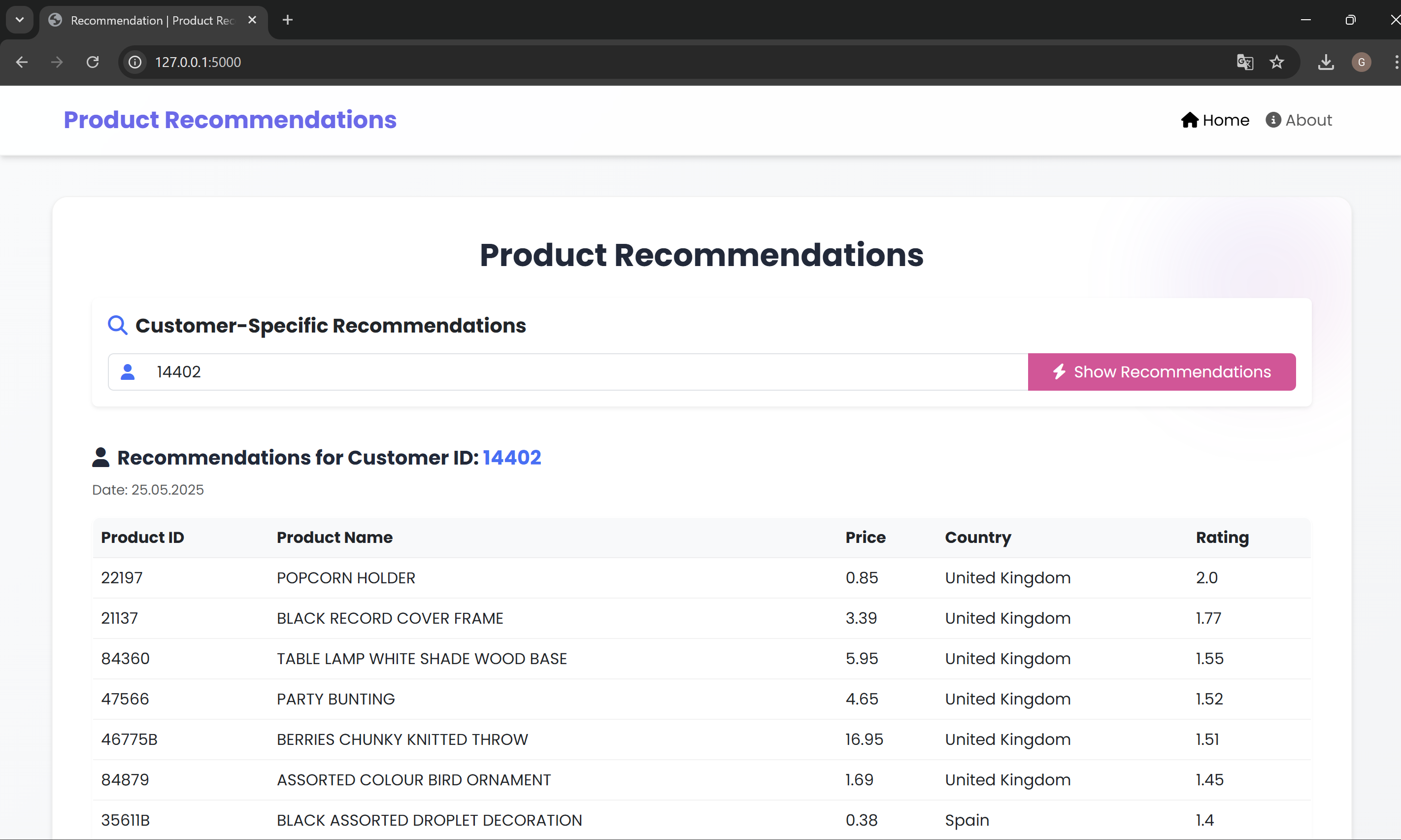Click the magnifying glass search icon
The width and height of the screenshot is (1401, 840).
click(x=117, y=325)
